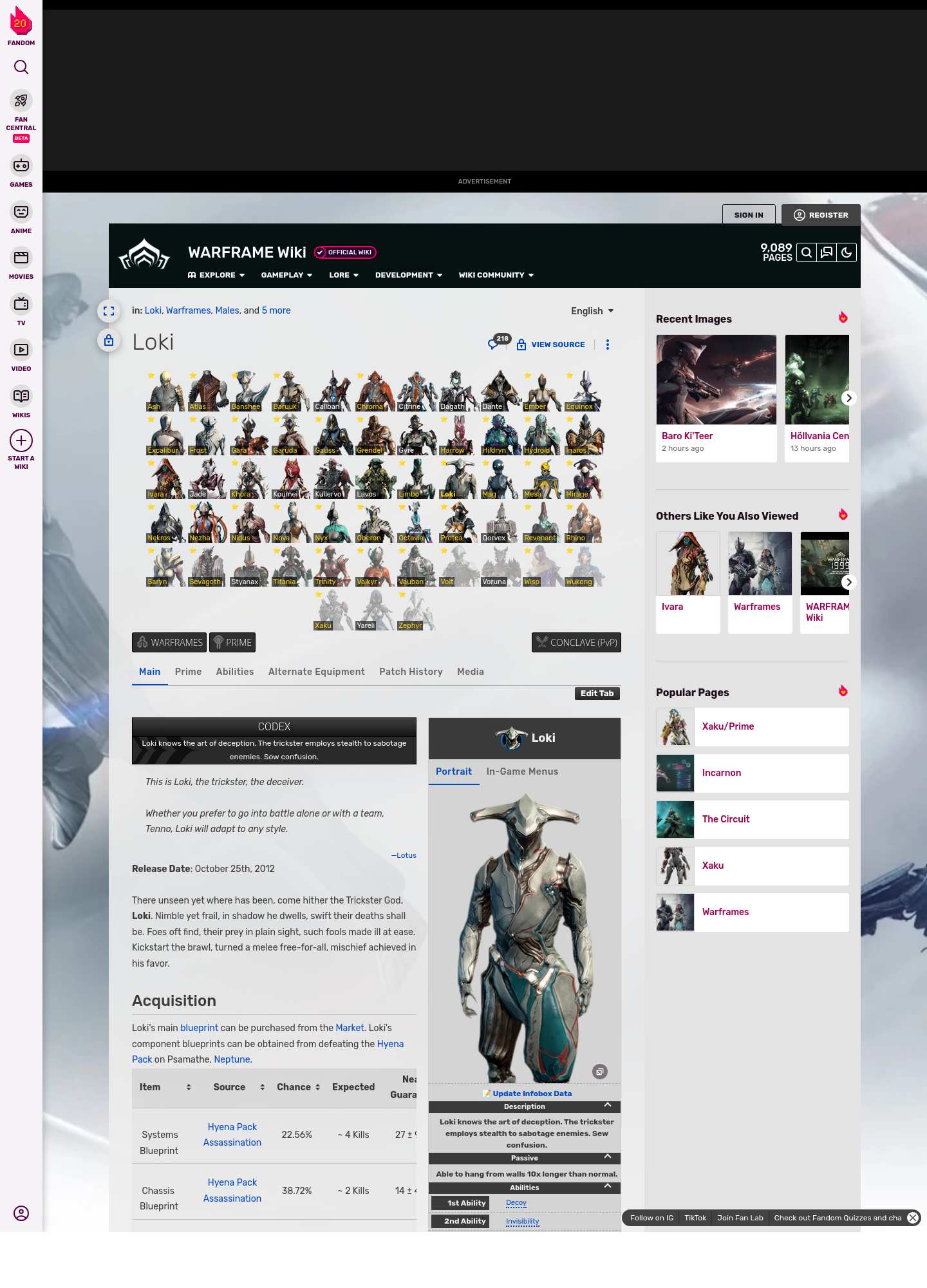Viewport: 927px width, 1288px height.
Task: Open the Movies clapperboard icon
Action: pyautogui.click(x=21, y=258)
